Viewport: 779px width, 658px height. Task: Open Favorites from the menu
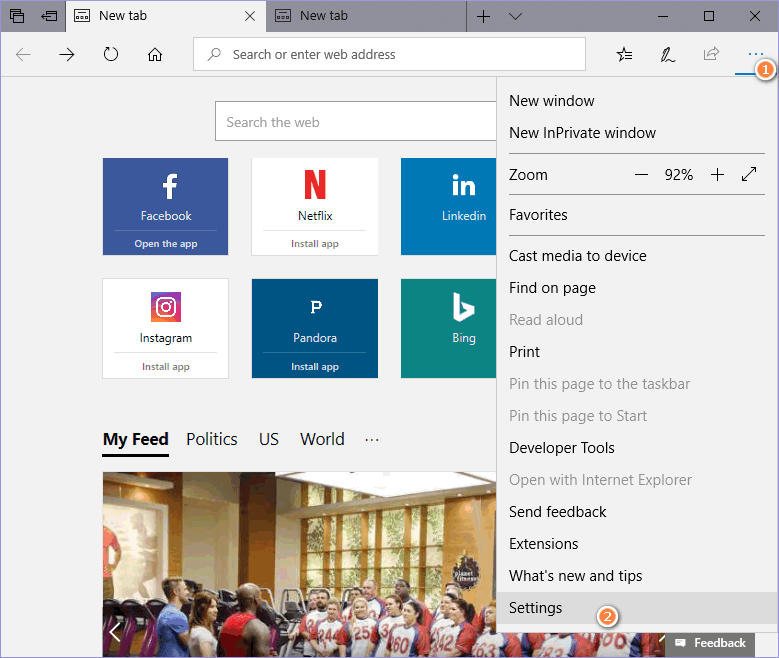pos(637,215)
